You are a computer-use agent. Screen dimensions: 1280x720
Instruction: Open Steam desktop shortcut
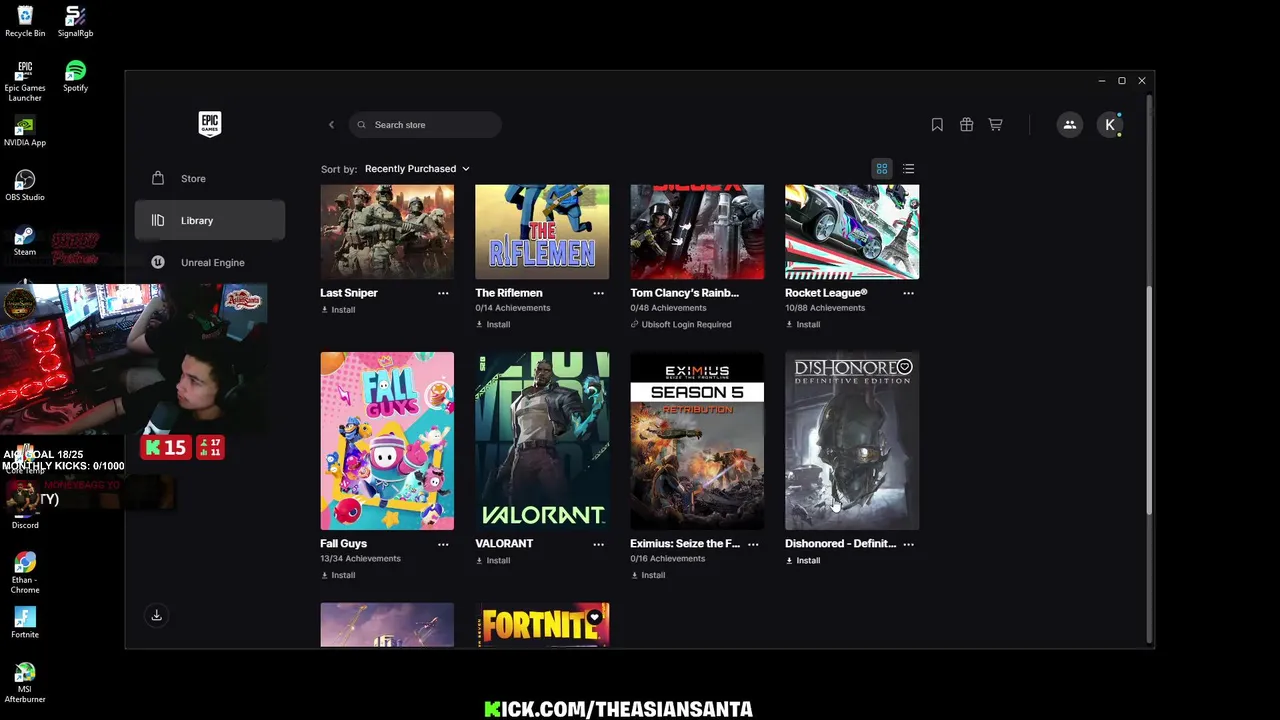click(25, 241)
